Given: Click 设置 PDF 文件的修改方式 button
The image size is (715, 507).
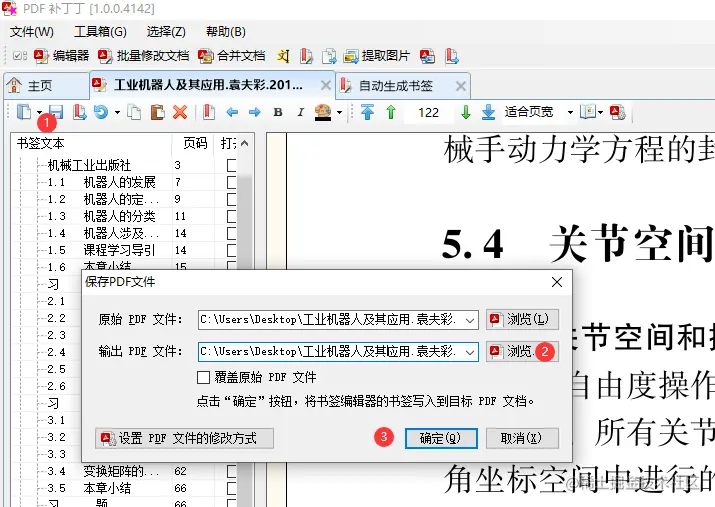Looking at the screenshot, I should pyautogui.click(x=184, y=438).
